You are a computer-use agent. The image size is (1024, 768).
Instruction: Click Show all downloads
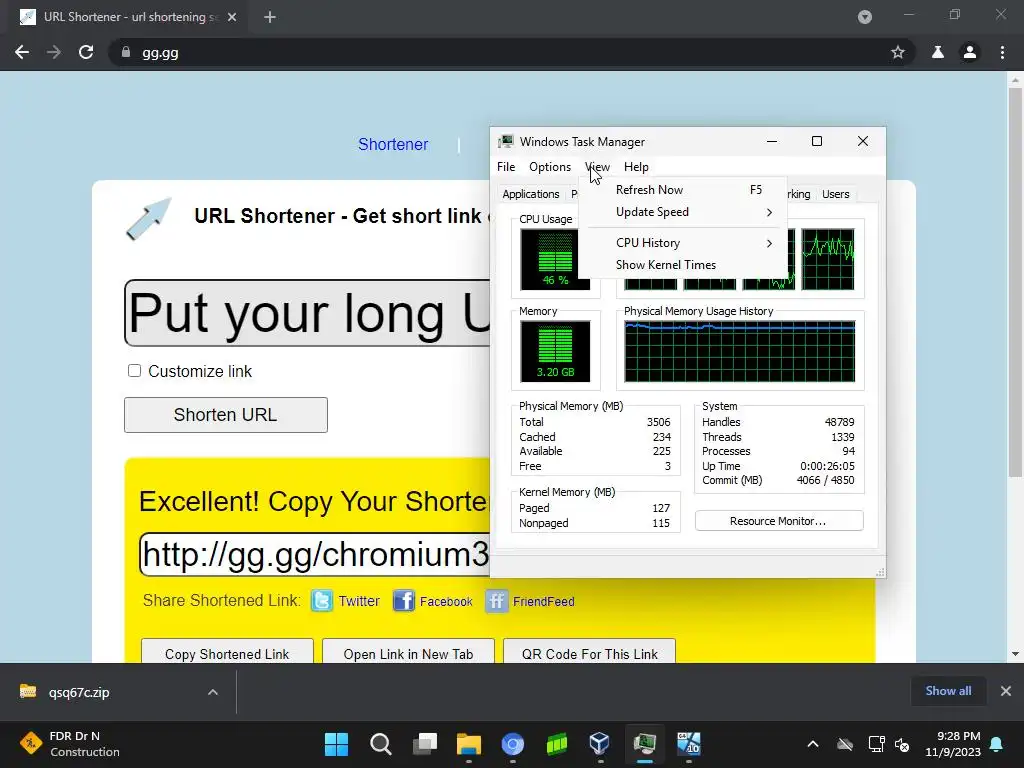pyautogui.click(x=948, y=691)
